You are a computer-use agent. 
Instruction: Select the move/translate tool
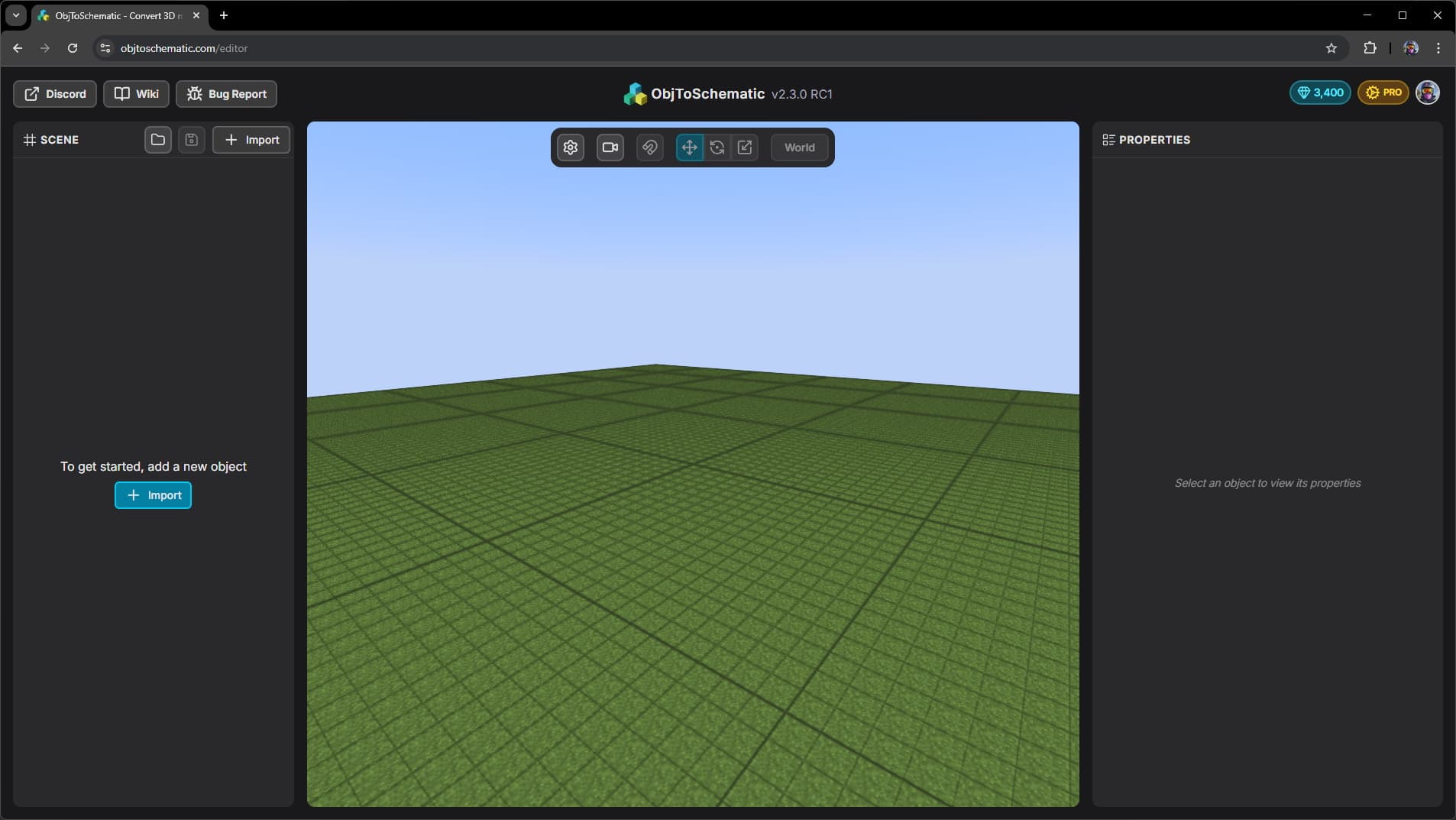pyautogui.click(x=689, y=147)
